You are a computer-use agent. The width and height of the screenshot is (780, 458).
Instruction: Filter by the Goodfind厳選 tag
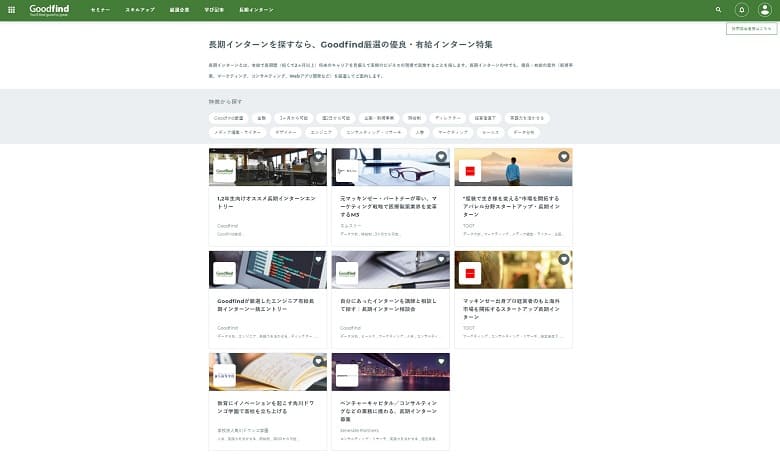pyautogui.click(x=228, y=118)
